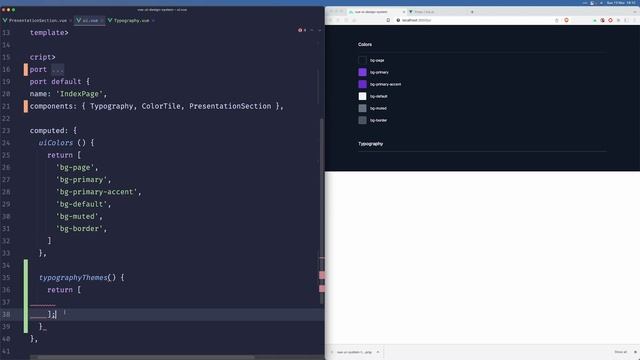Click Show all in downloads bar

(x=620, y=352)
